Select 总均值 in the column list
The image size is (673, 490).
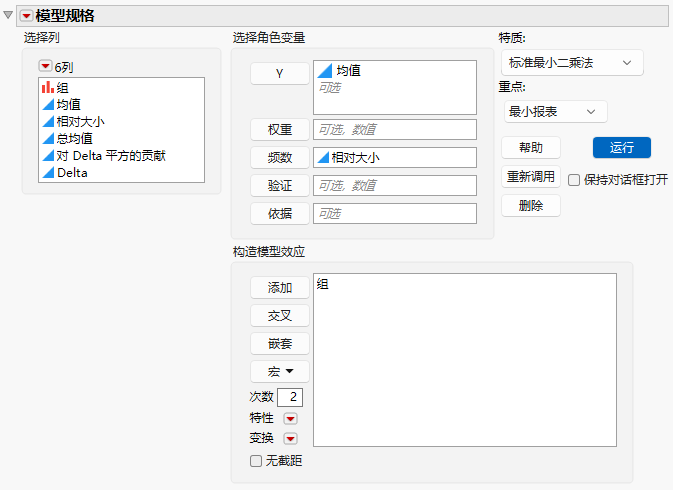point(75,139)
